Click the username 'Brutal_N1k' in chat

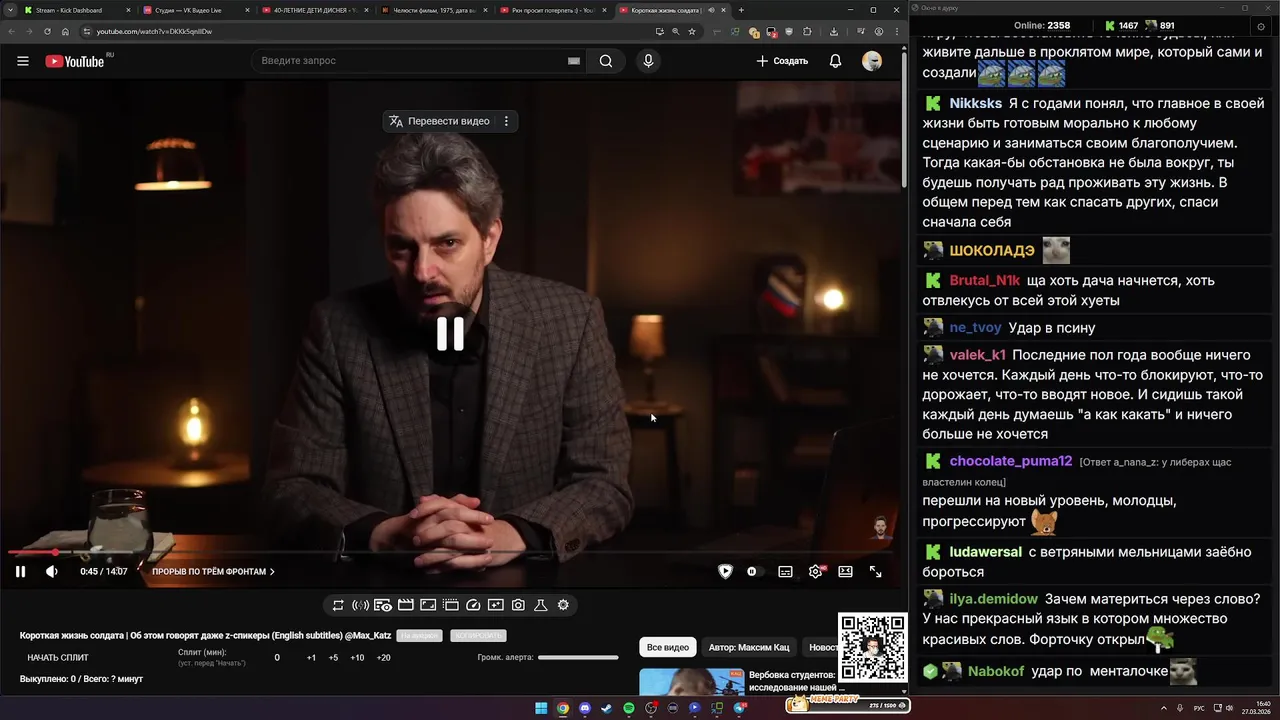[x=985, y=281]
